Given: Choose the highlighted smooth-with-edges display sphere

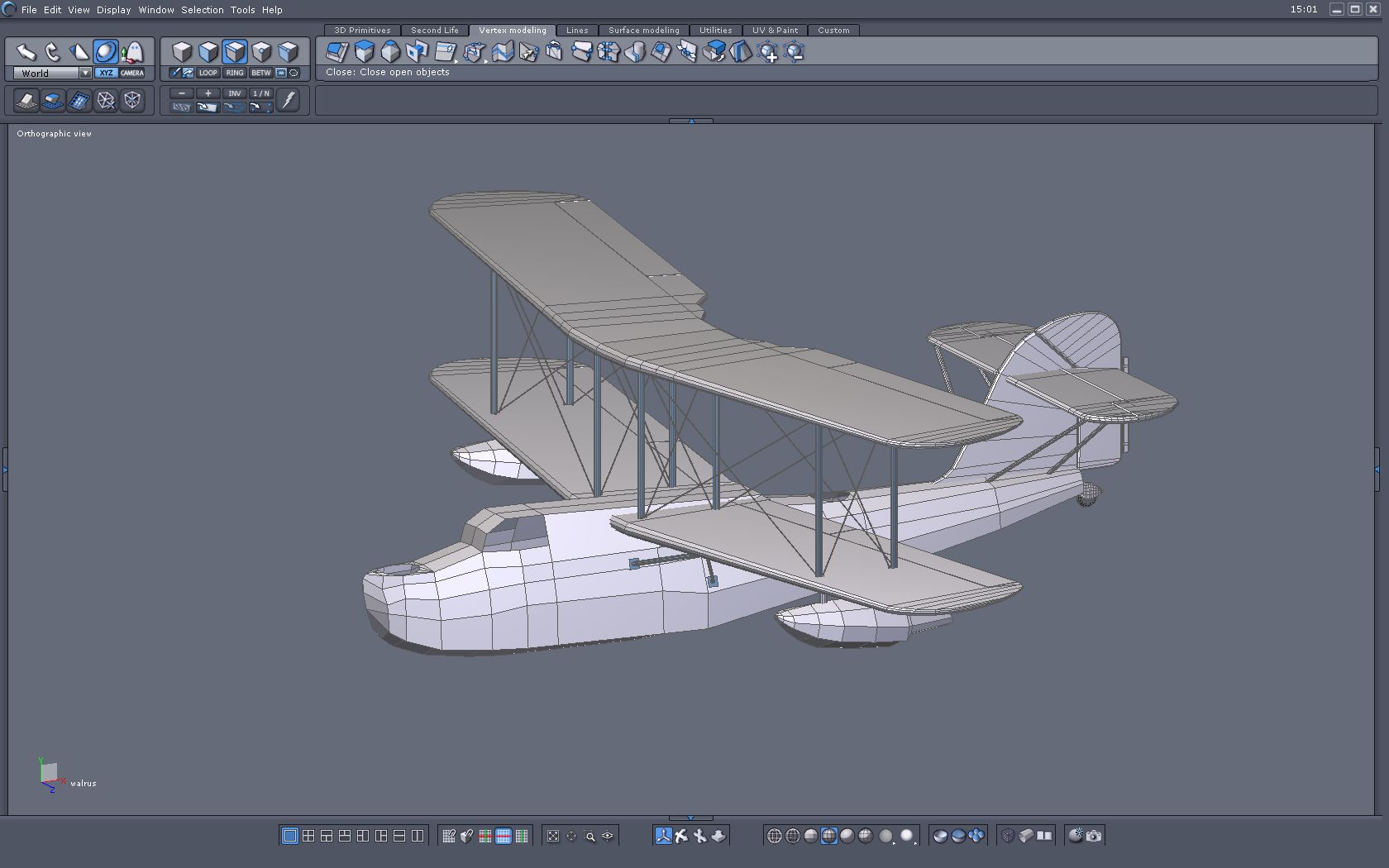Looking at the screenshot, I should (x=828, y=836).
